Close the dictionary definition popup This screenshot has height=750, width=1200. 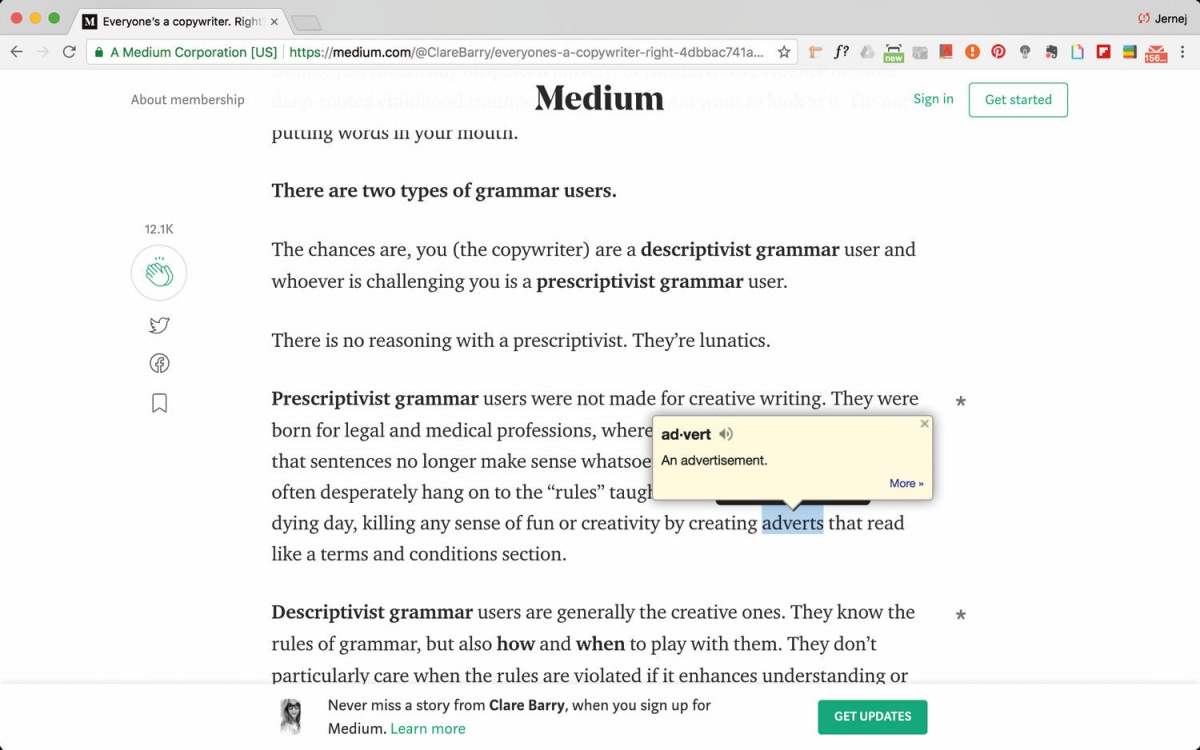[x=924, y=424]
